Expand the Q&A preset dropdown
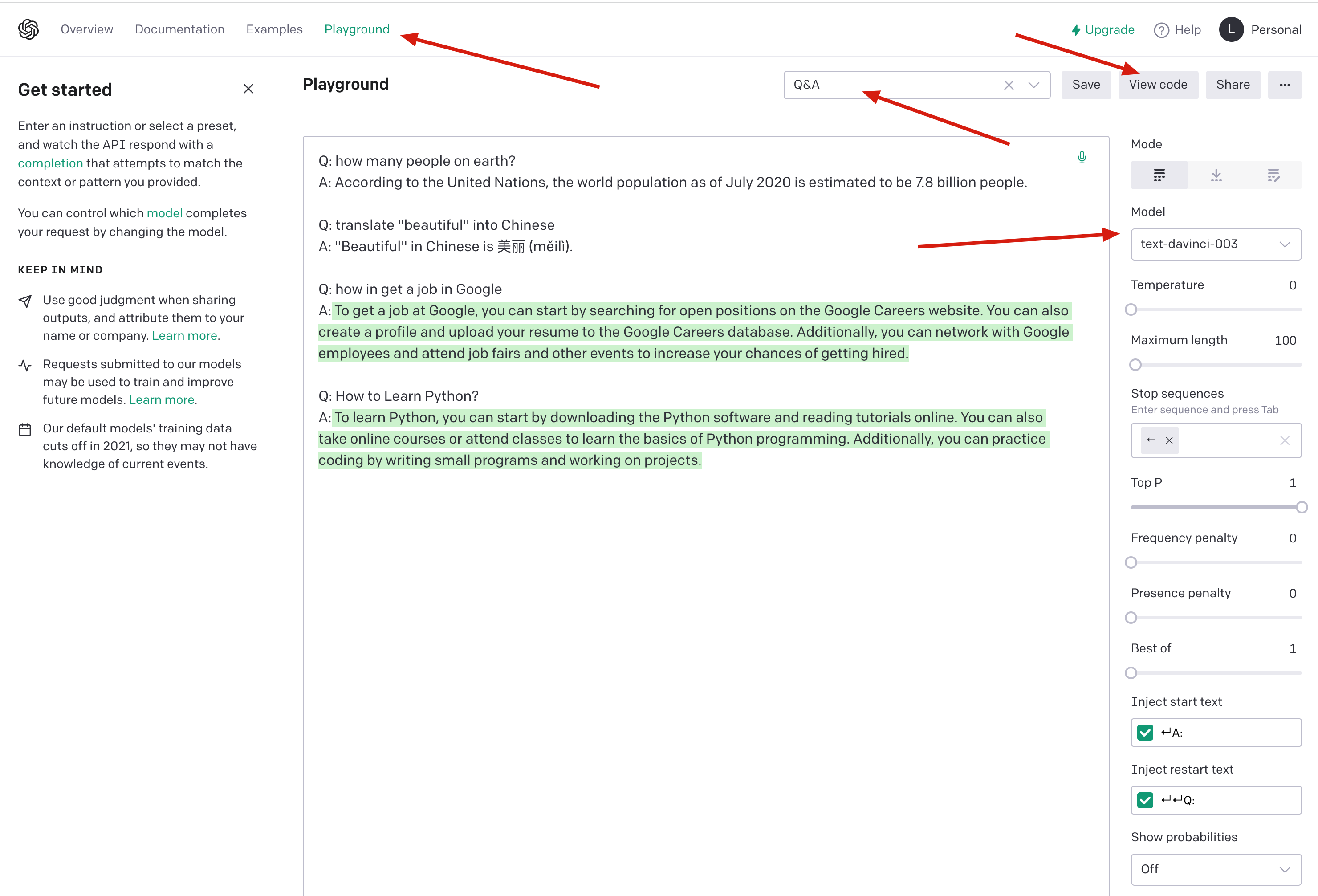 [x=1033, y=85]
